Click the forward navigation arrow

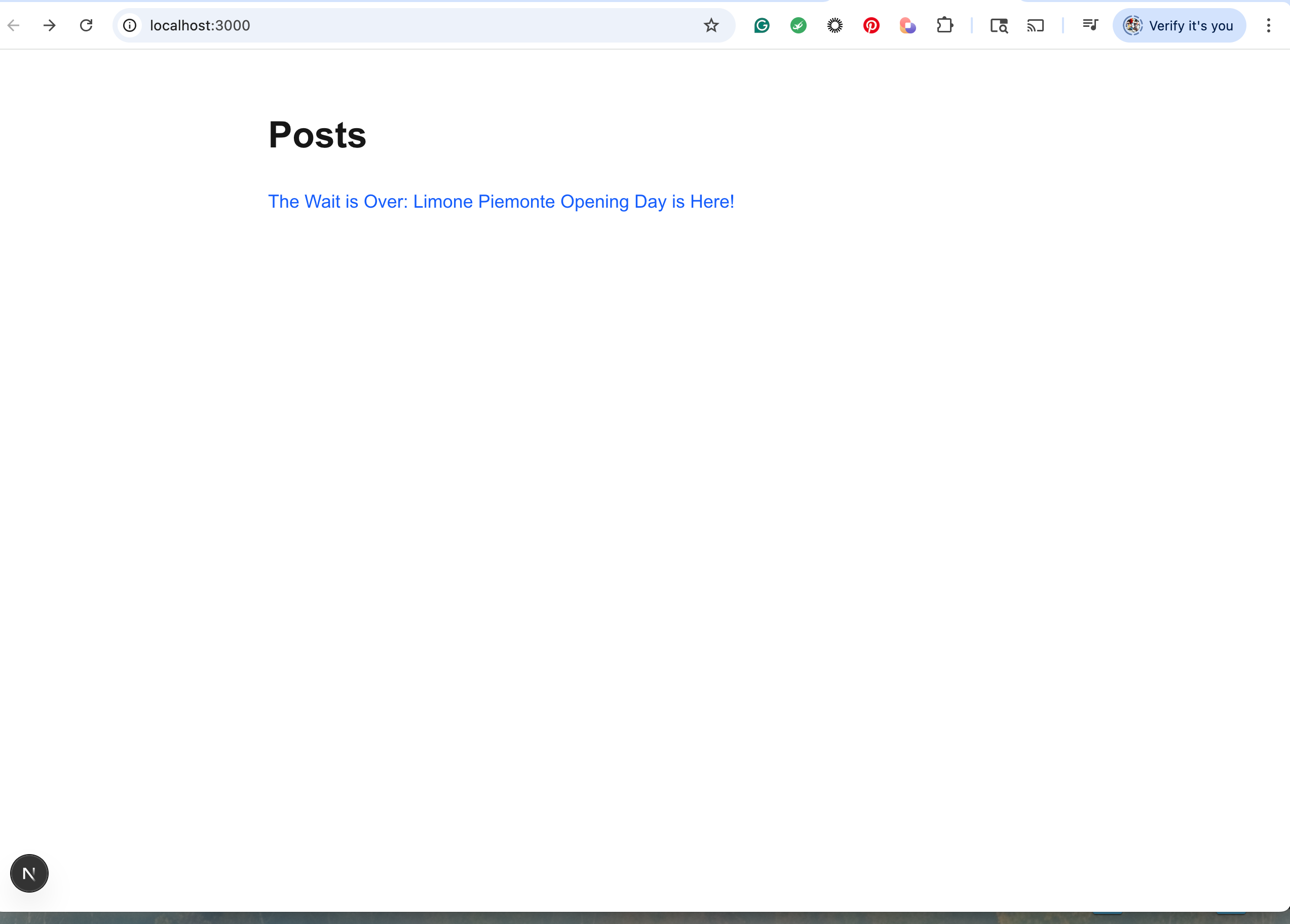click(50, 25)
